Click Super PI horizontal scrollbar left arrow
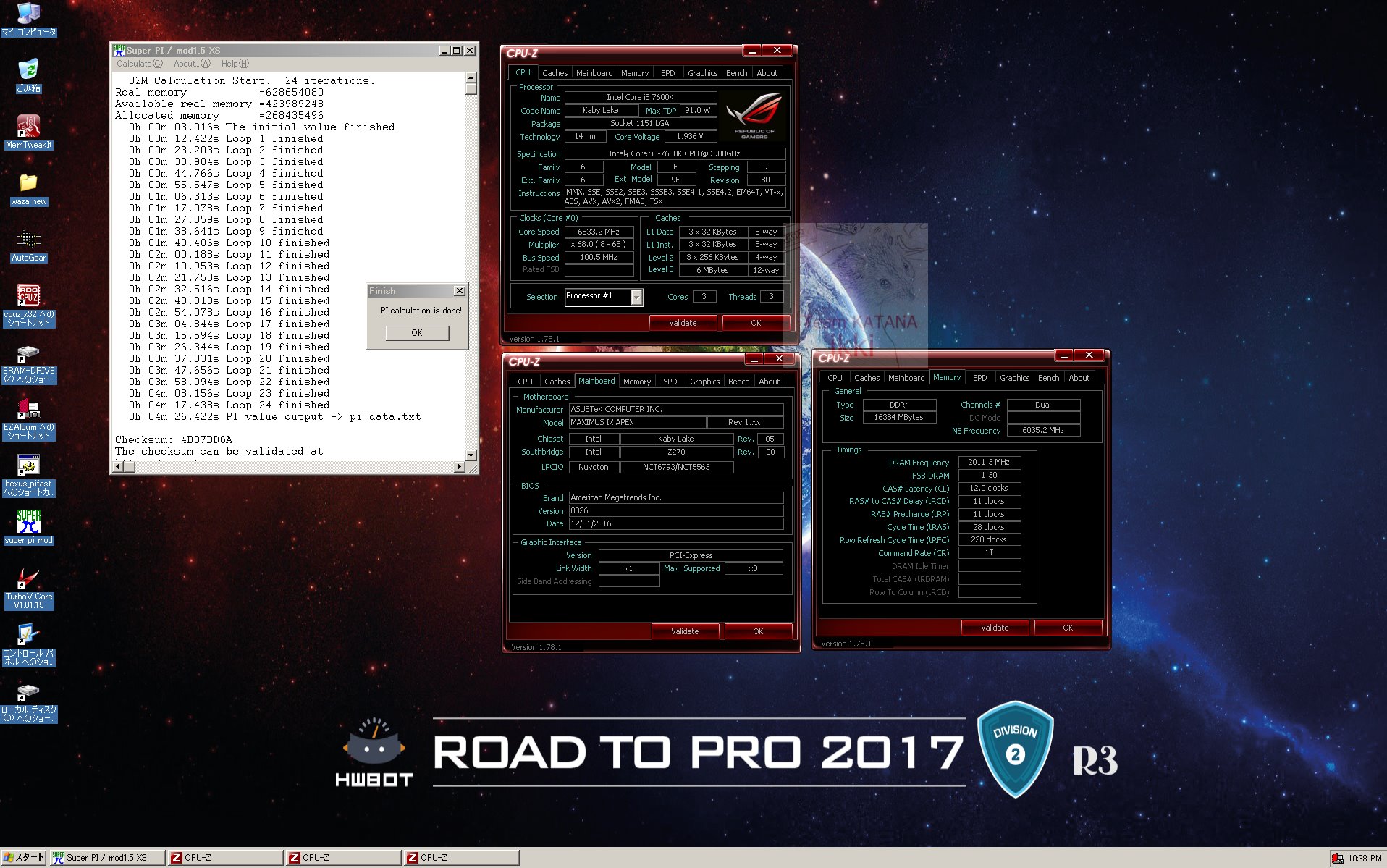This screenshot has width=1387, height=868. [x=119, y=467]
